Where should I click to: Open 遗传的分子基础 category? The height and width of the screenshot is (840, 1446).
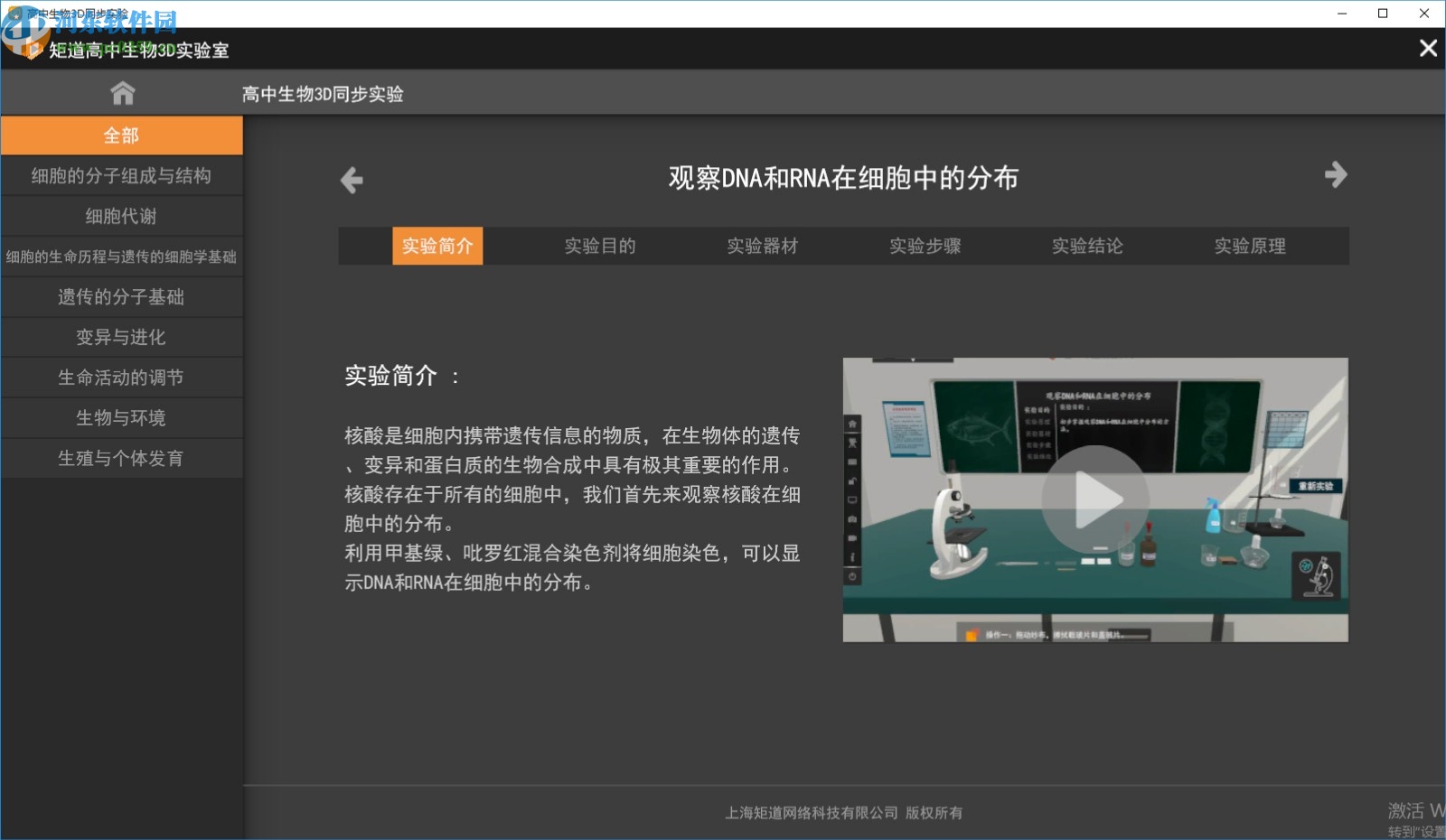[x=121, y=297]
